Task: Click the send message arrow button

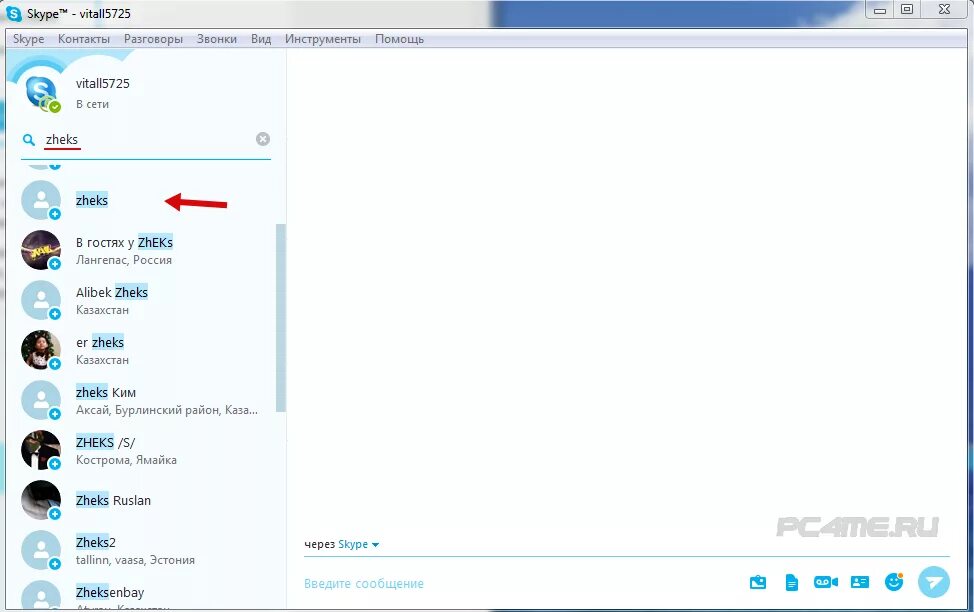Action: (x=934, y=582)
